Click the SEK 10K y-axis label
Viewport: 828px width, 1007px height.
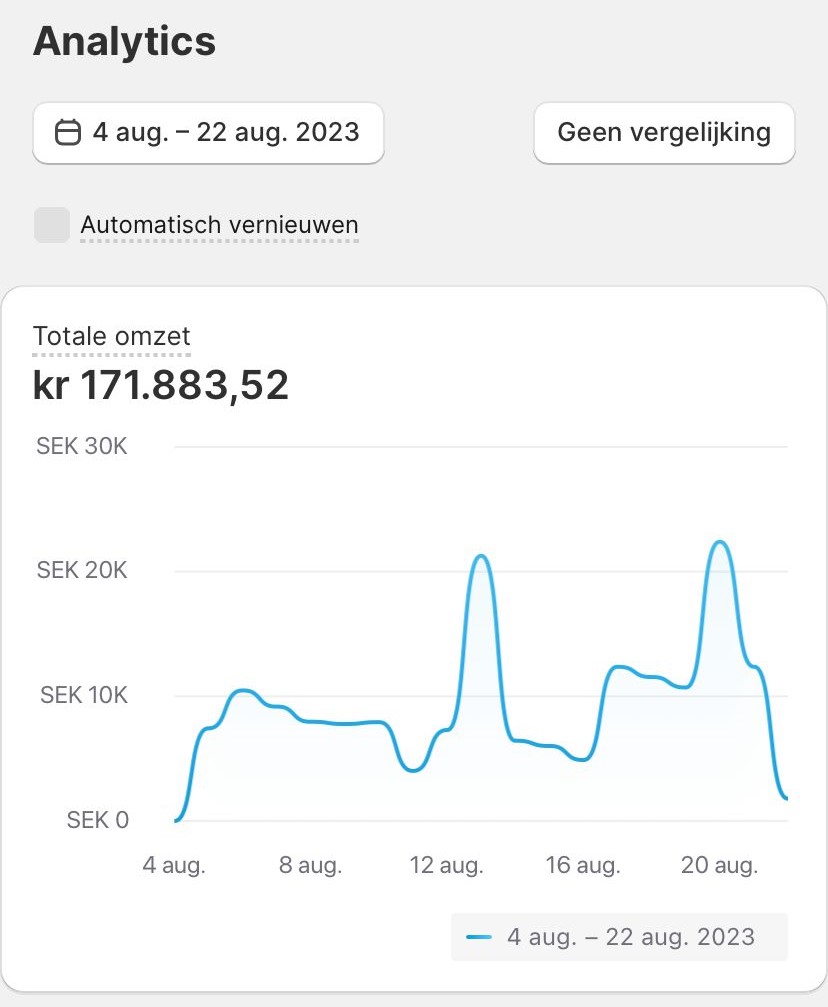(84, 695)
